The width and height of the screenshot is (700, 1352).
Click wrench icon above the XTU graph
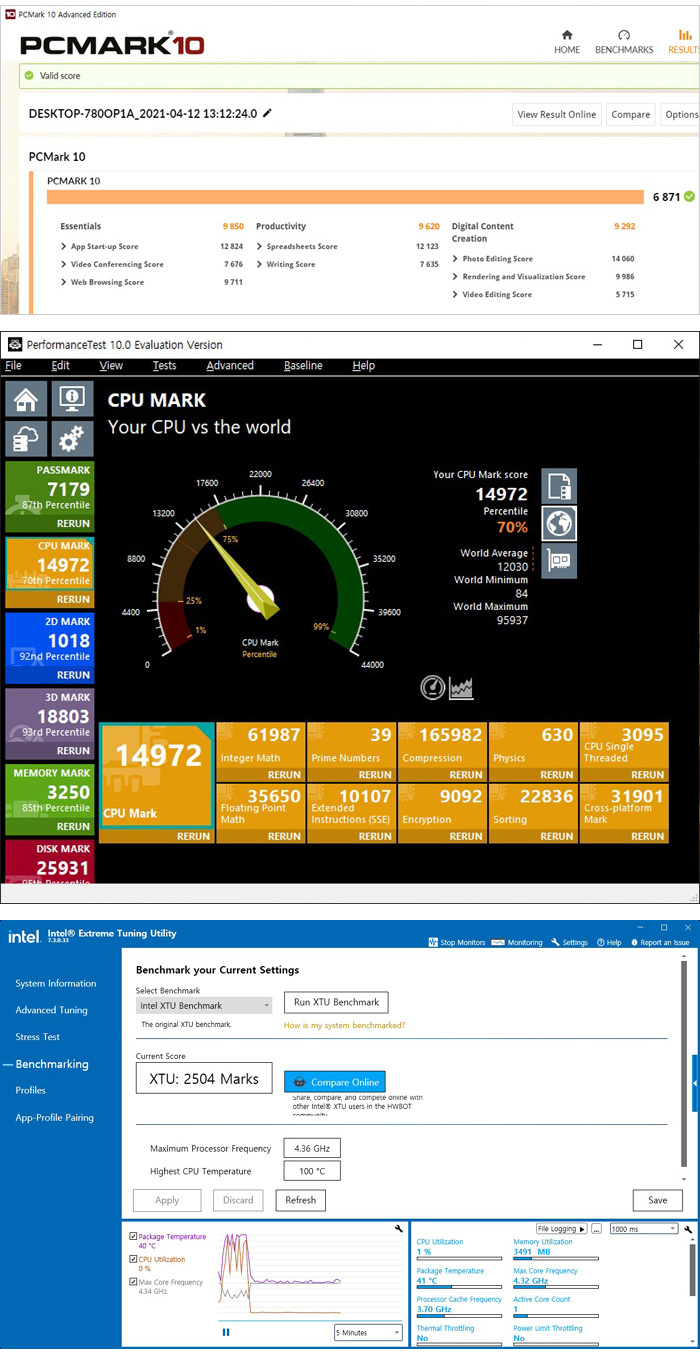tap(399, 1228)
